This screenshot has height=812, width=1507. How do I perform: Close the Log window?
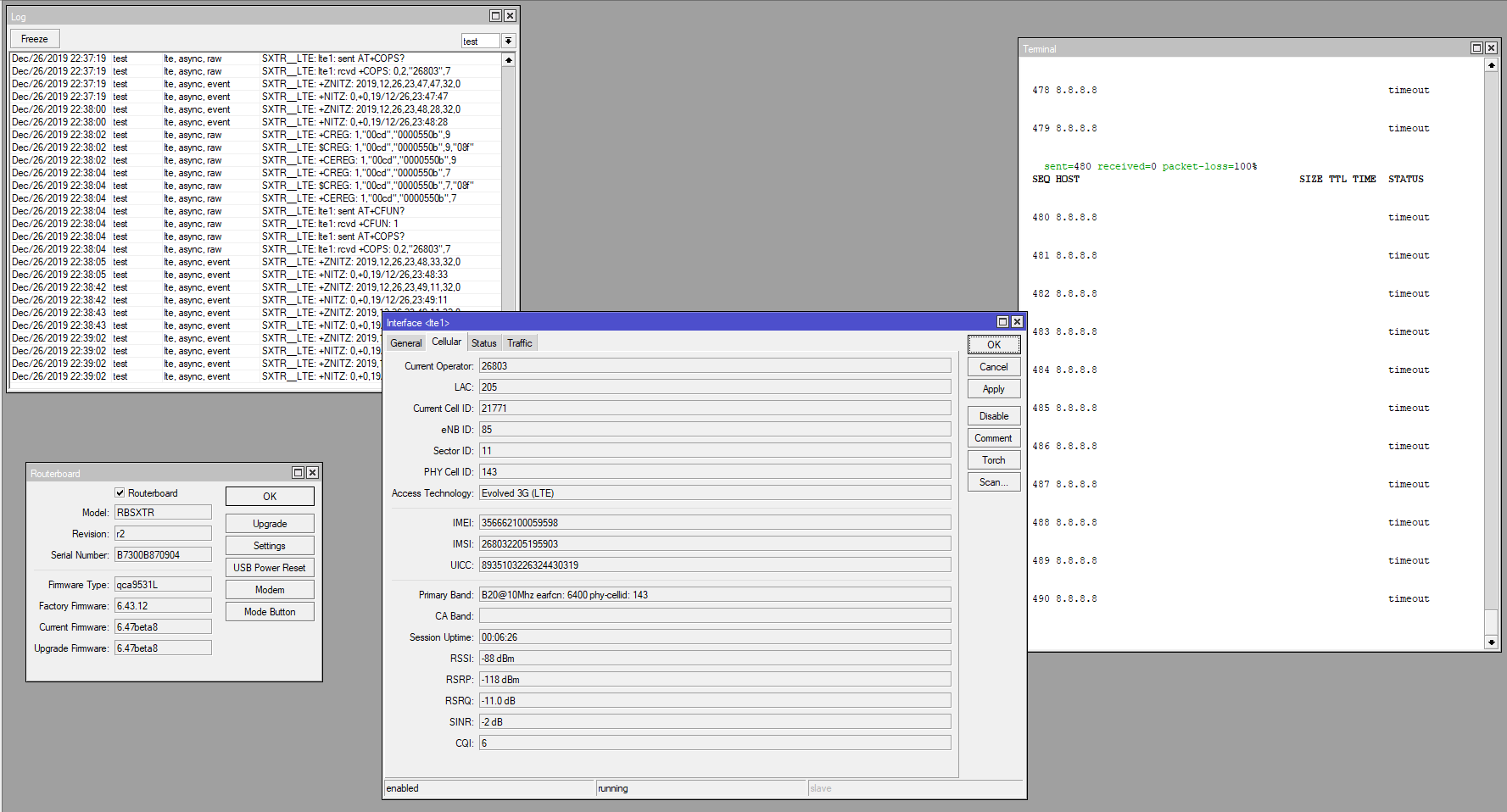[x=510, y=16]
